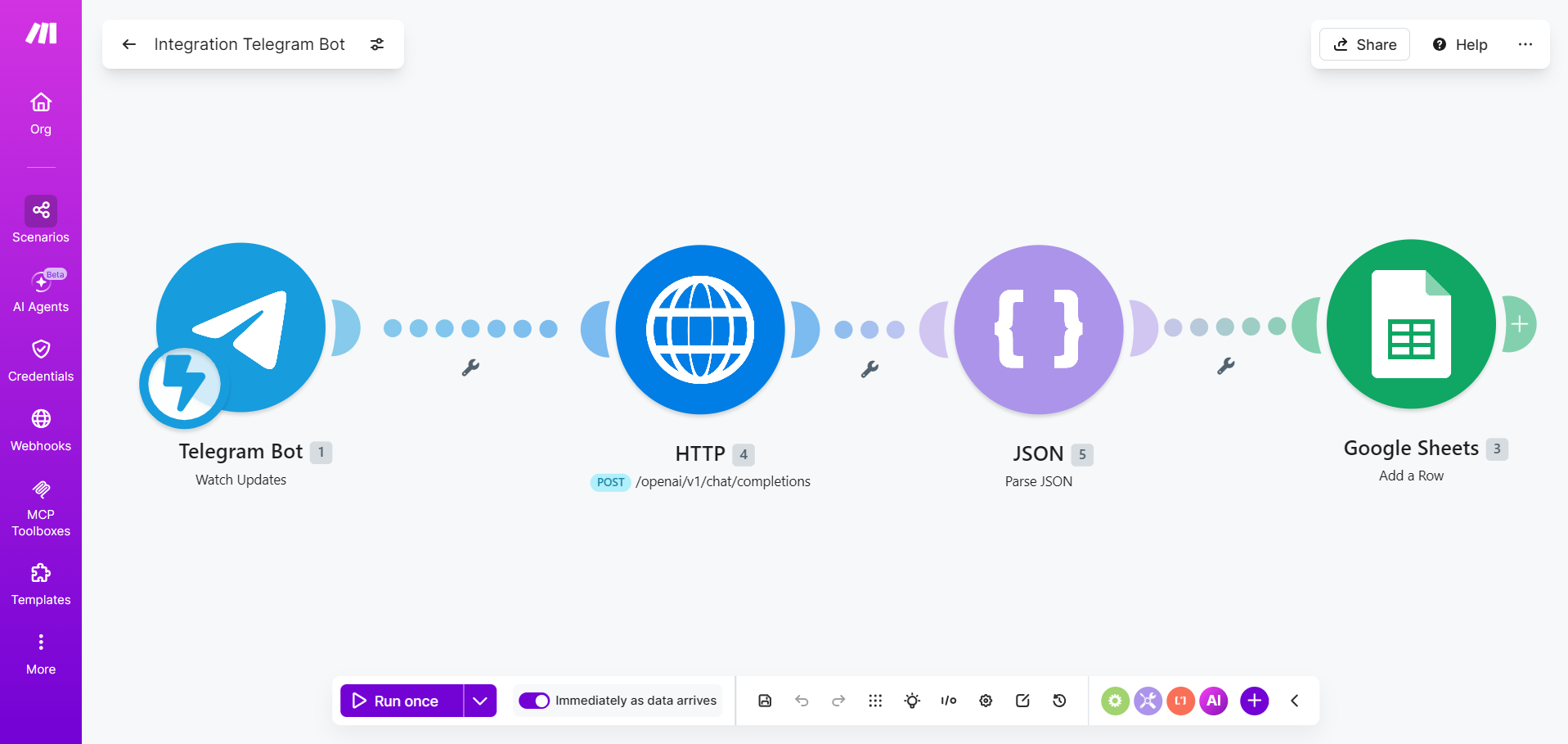
Task: Open scenario settings gear in bottom toolbar
Action: tap(986, 701)
